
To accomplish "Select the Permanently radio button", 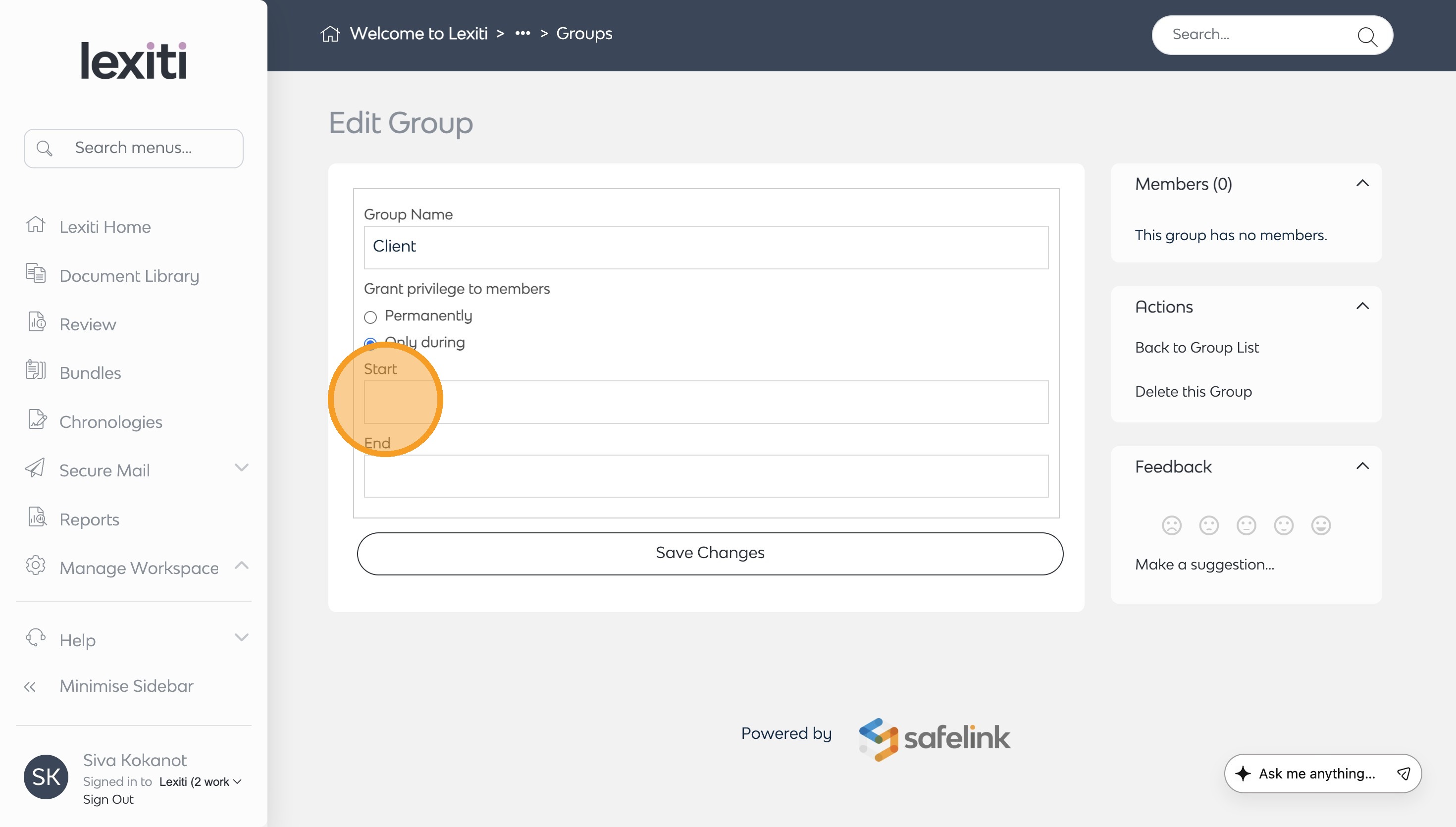I will pyautogui.click(x=370, y=317).
